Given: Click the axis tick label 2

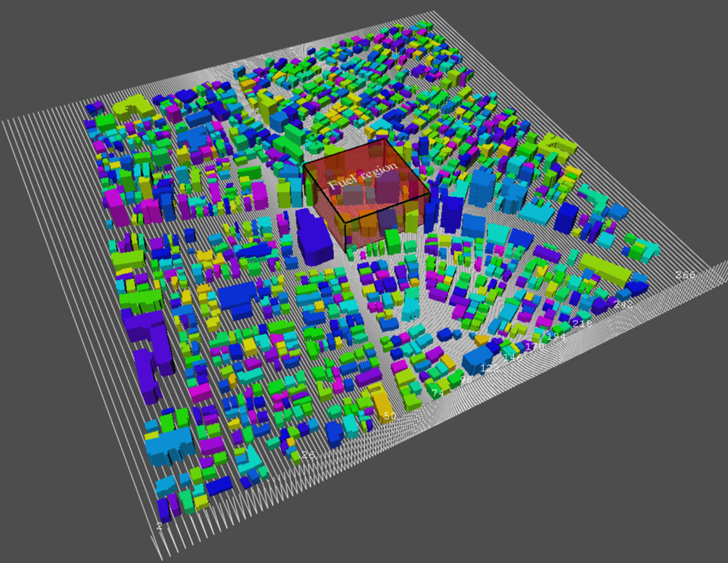Looking at the screenshot, I should pyautogui.click(x=159, y=525).
